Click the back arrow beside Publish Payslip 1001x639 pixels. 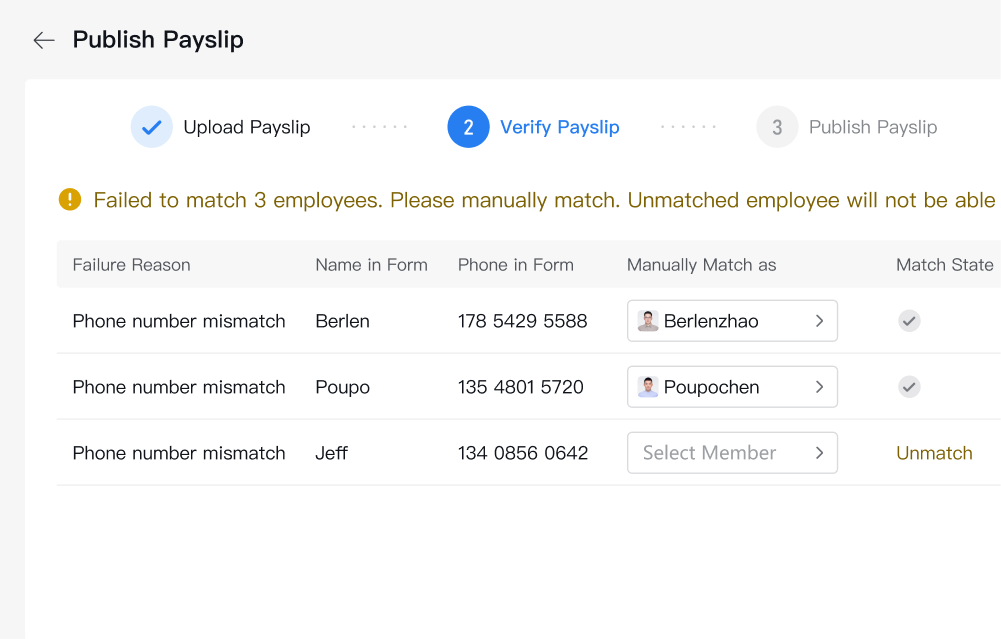(44, 40)
